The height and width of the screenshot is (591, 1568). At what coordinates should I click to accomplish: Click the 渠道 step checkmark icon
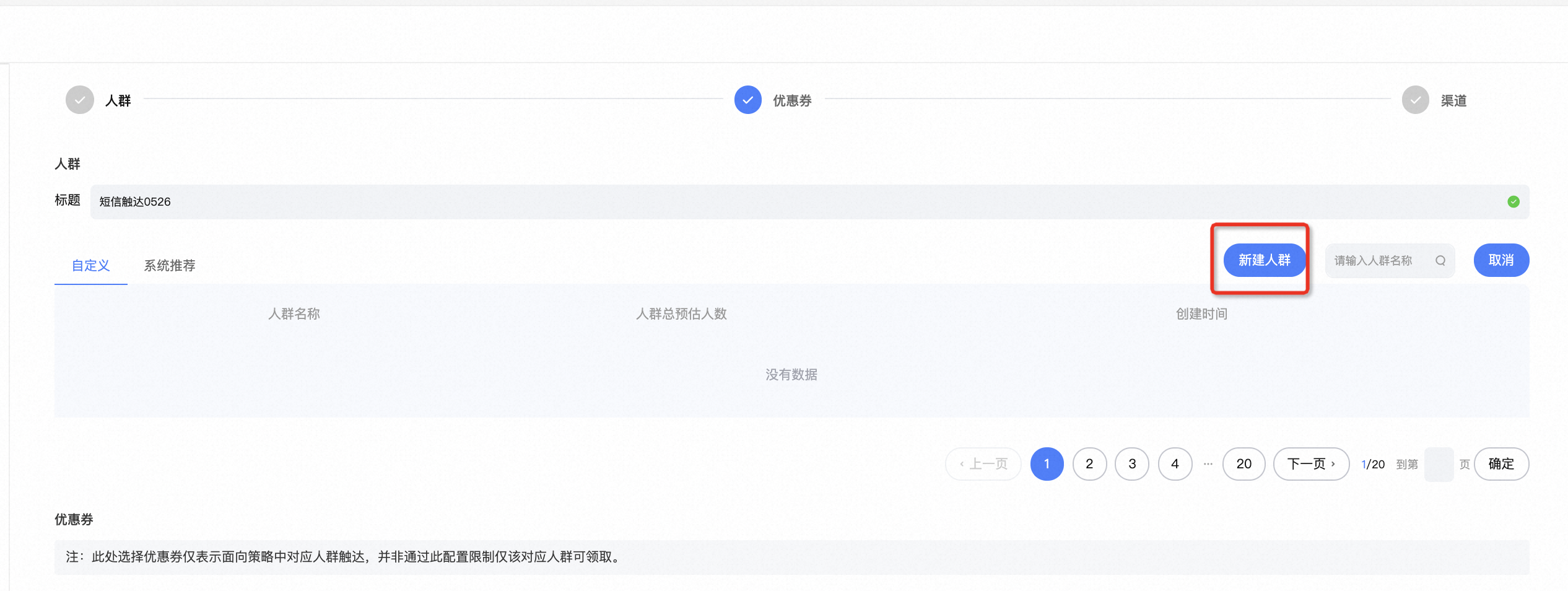(x=1416, y=100)
